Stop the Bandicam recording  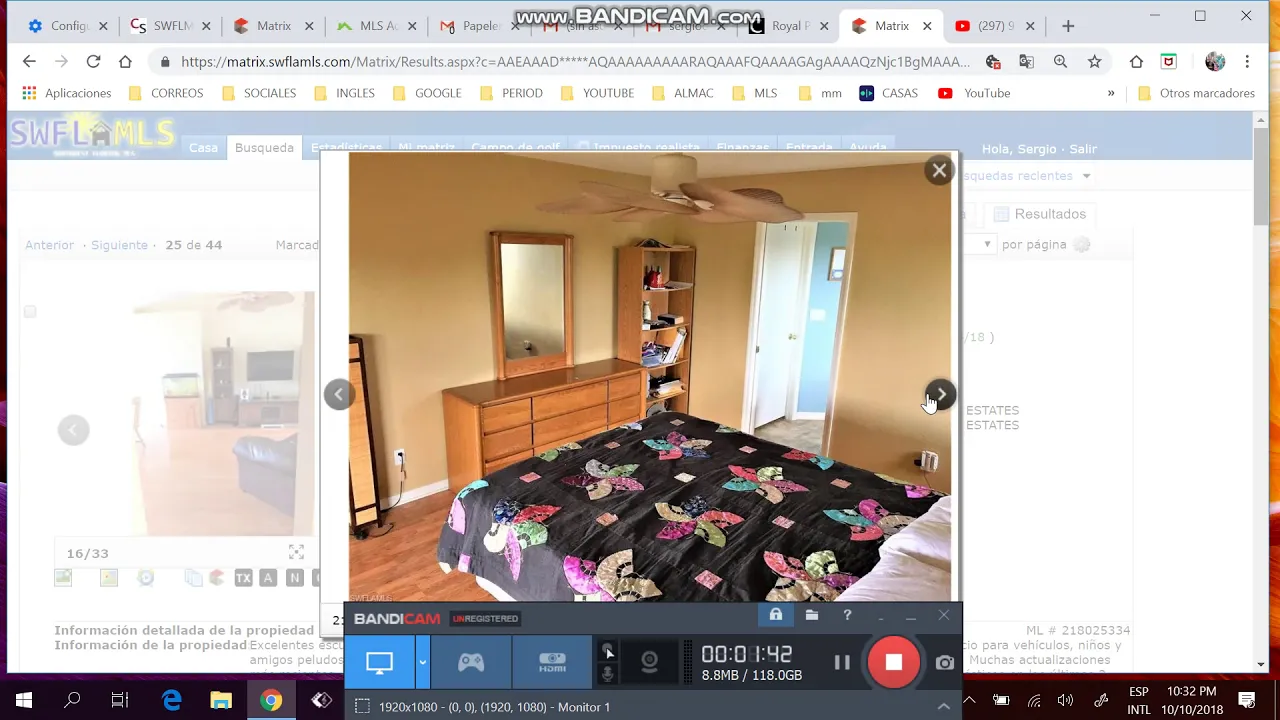point(893,662)
